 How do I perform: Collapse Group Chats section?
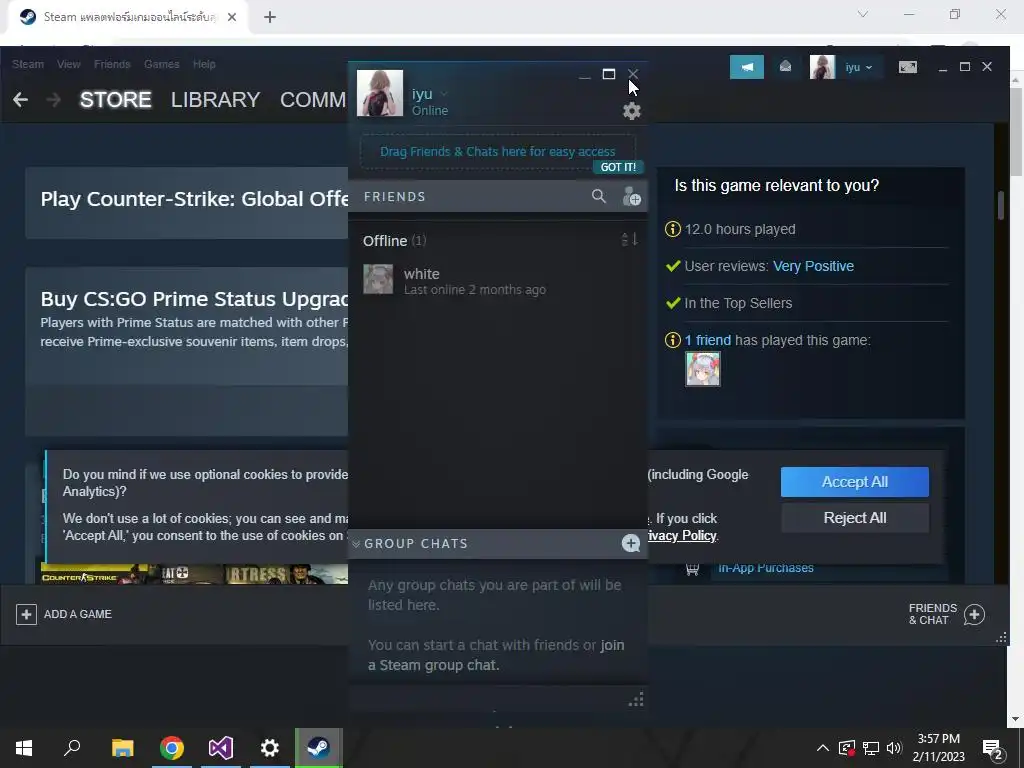(356, 543)
